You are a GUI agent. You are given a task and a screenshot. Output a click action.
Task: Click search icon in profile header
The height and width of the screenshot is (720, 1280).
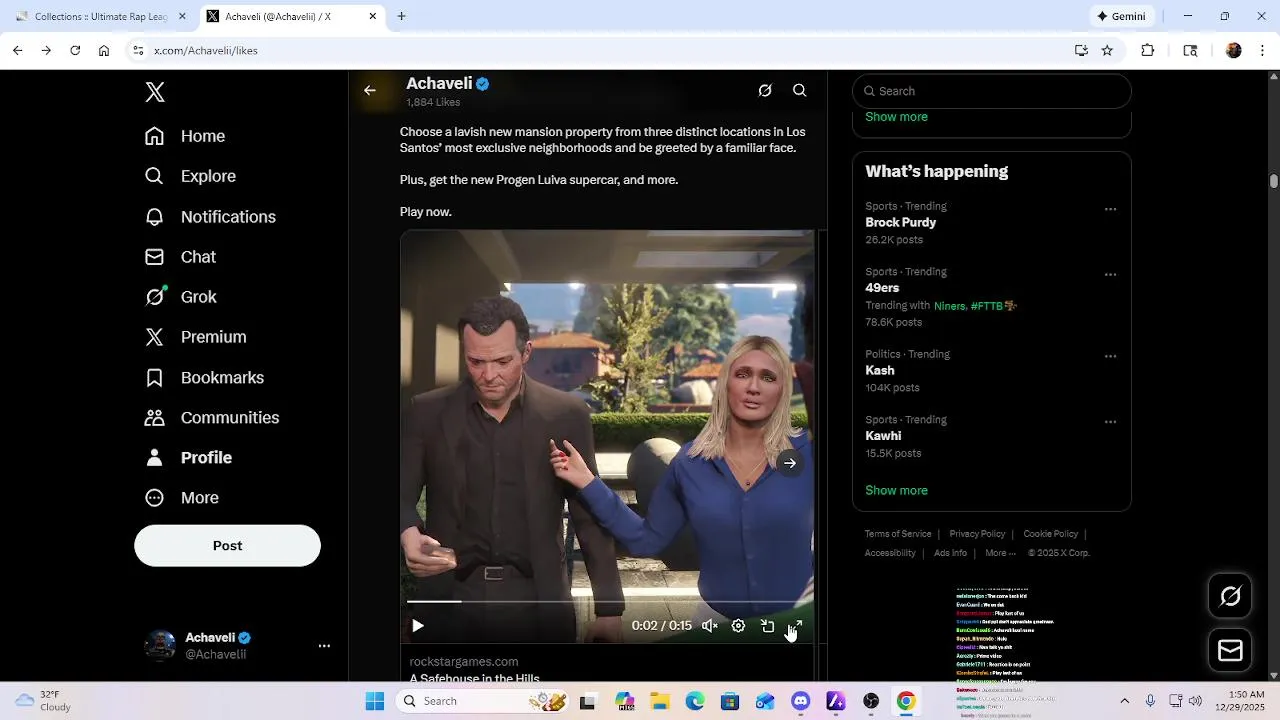(800, 90)
